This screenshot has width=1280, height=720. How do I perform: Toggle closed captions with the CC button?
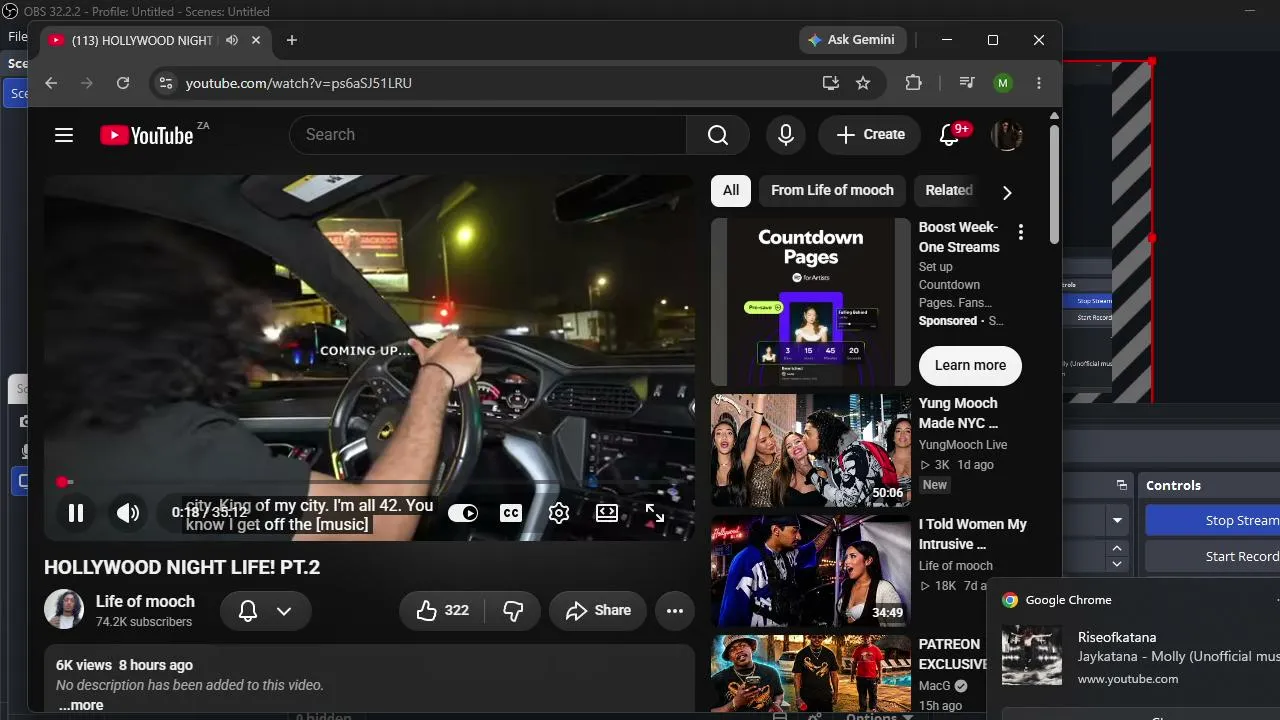point(511,513)
